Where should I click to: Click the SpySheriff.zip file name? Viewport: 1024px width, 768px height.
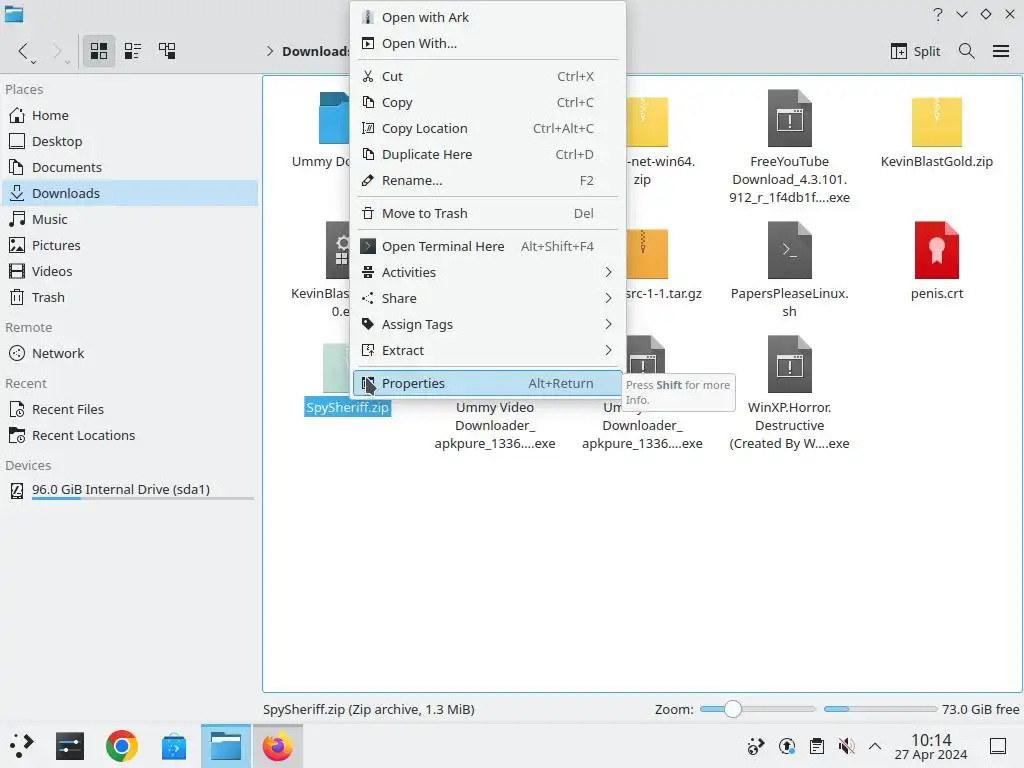[347, 408]
